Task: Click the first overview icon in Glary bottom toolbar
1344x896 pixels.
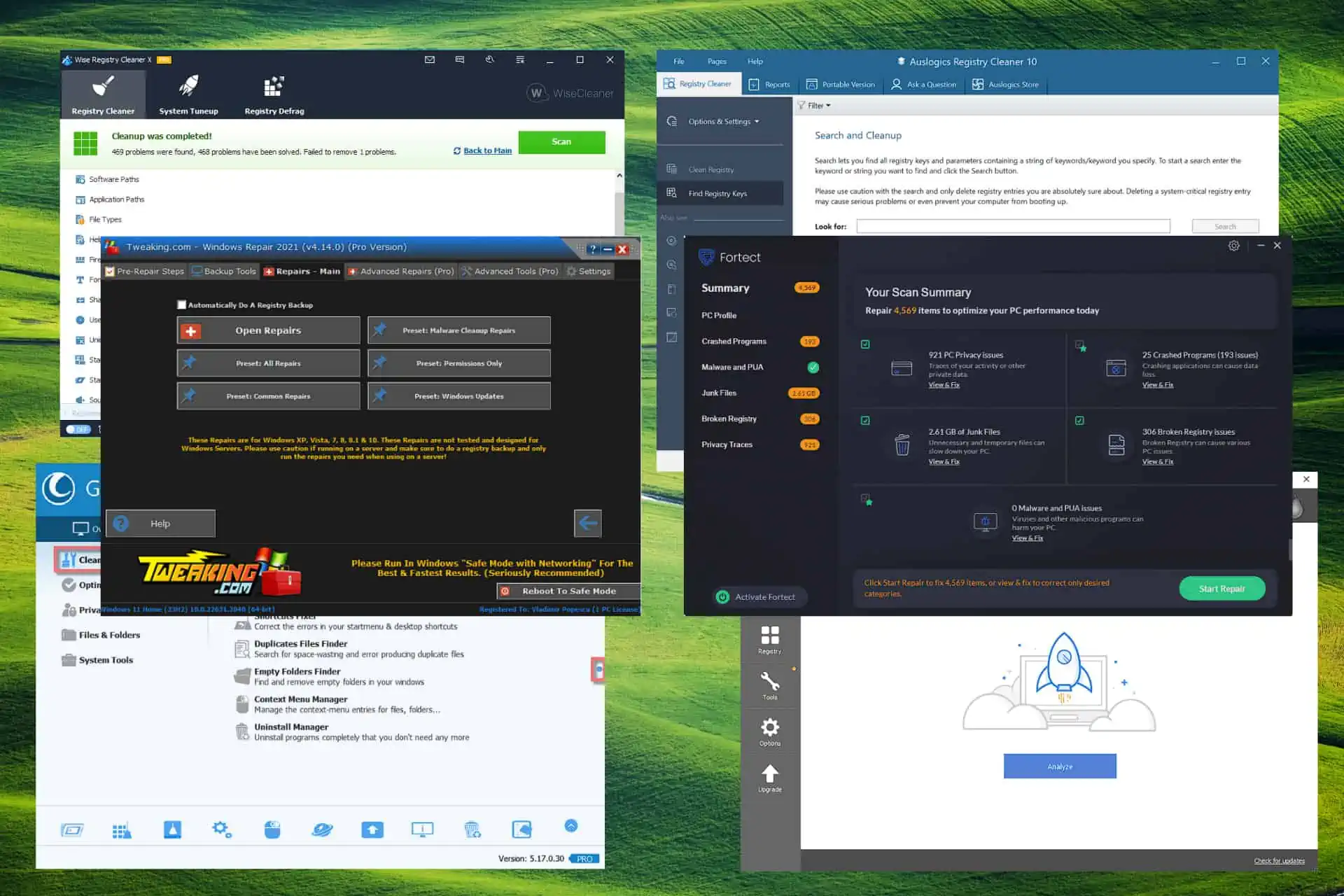Action: point(72,830)
